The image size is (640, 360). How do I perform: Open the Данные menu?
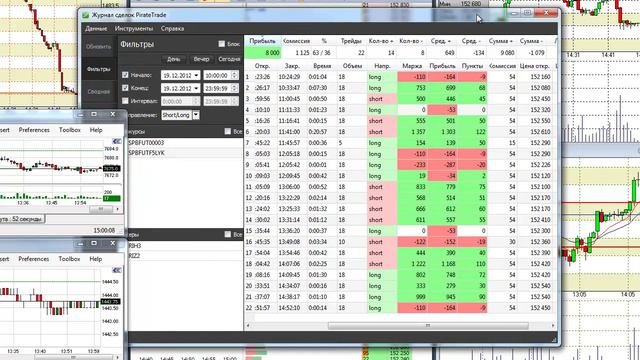[x=96, y=29]
